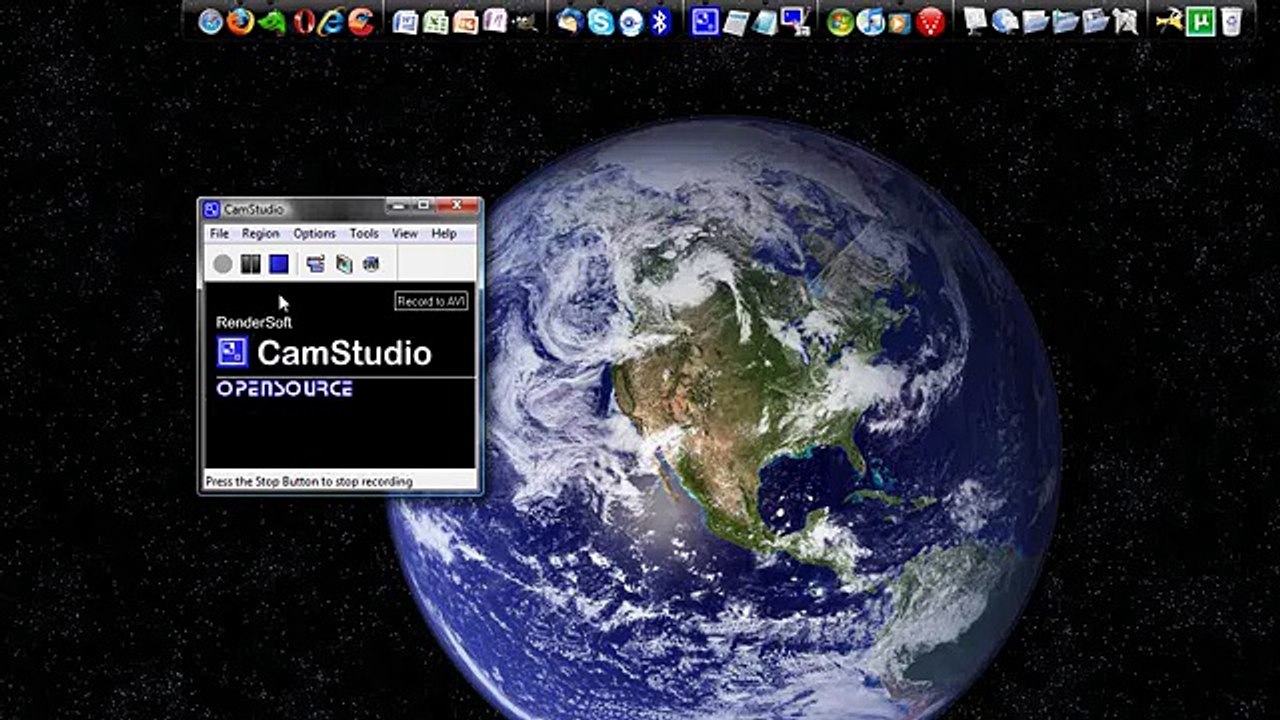The height and width of the screenshot is (720, 1280).
Task: Launch Skype from the dock
Action: click(600, 21)
